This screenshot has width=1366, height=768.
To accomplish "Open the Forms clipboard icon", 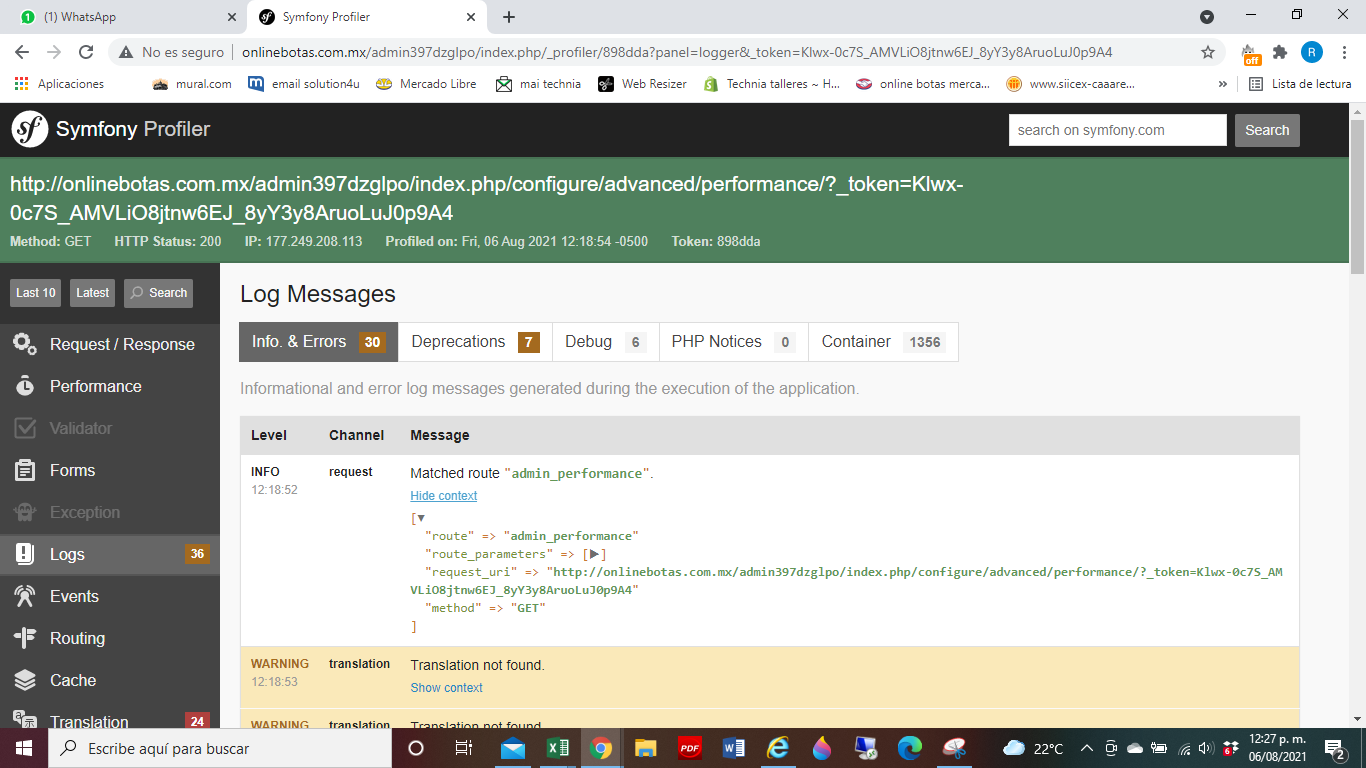I will point(25,470).
